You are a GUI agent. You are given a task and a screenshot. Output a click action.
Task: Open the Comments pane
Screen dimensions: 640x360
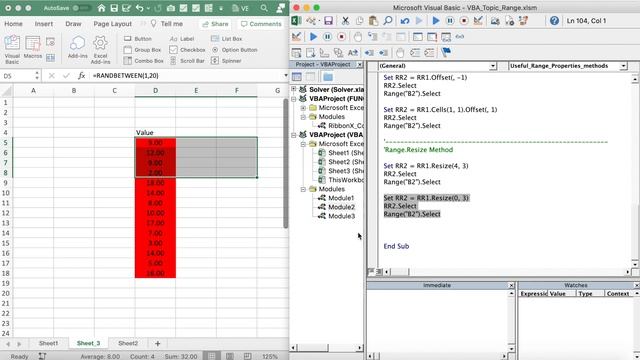pos(261,24)
